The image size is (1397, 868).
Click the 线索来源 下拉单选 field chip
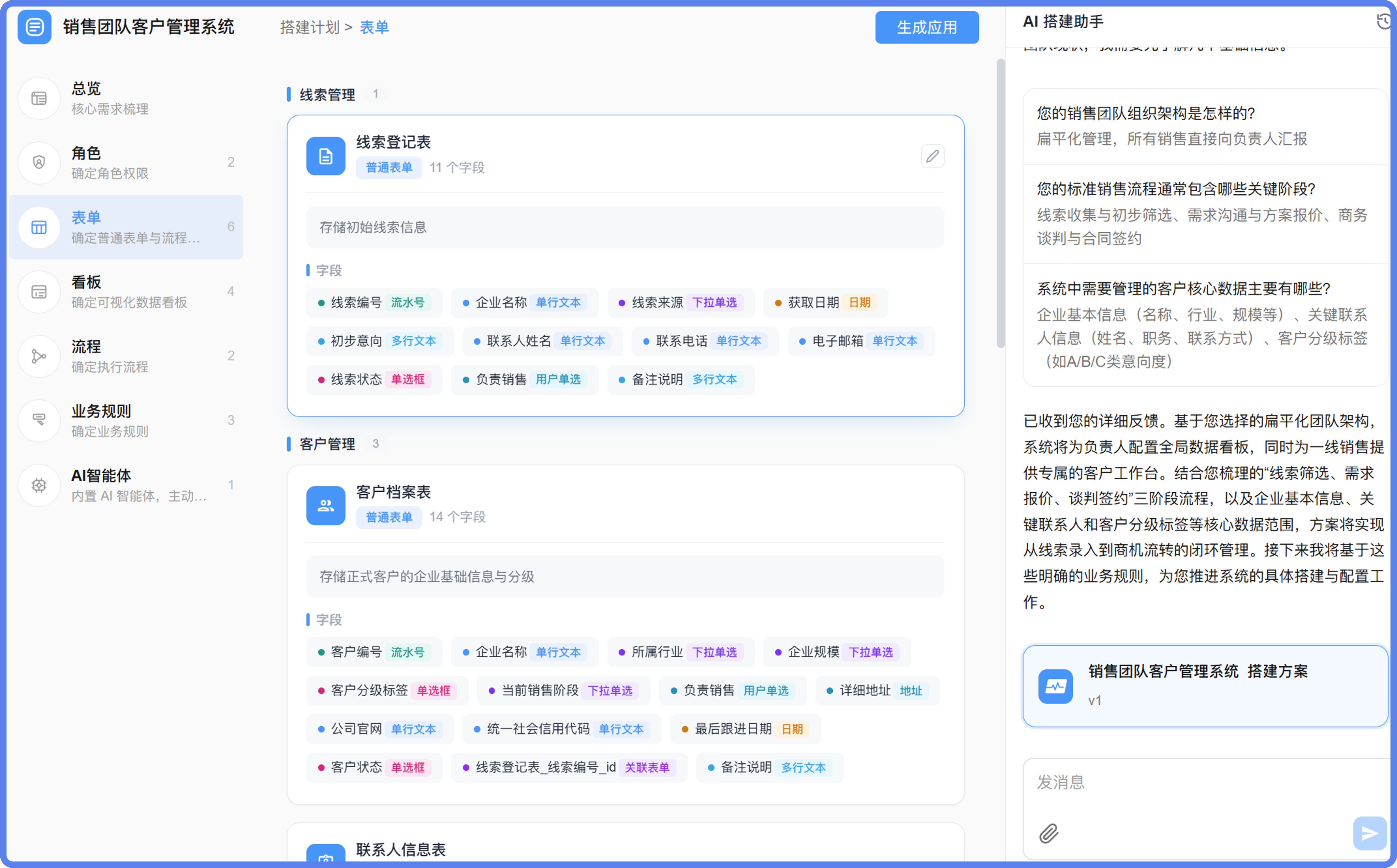[x=681, y=303]
